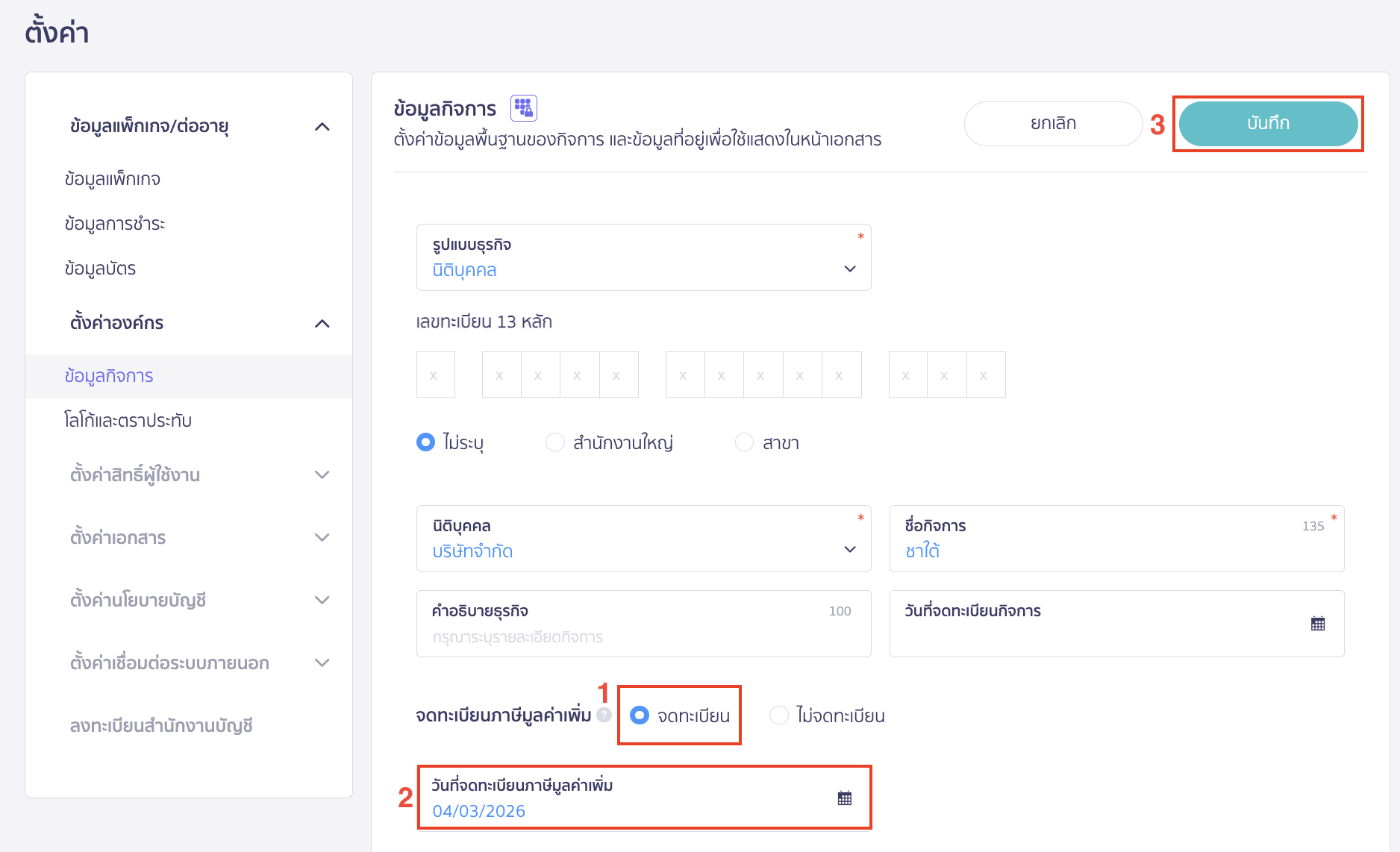Click the help tooltip beside จดทะเบียนภาษีมูลค่าเพิ่ม
The height and width of the screenshot is (852, 1400).
tap(604, 715)
